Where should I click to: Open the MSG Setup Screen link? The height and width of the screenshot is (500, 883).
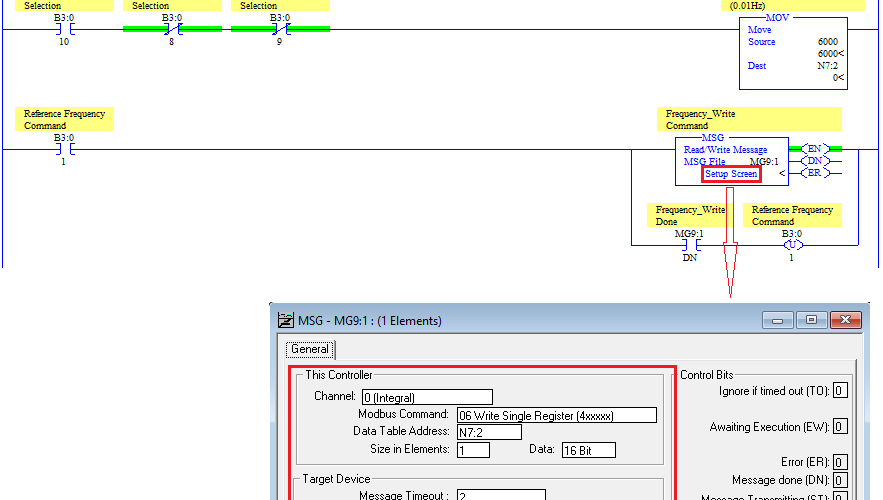coord(731,174)
